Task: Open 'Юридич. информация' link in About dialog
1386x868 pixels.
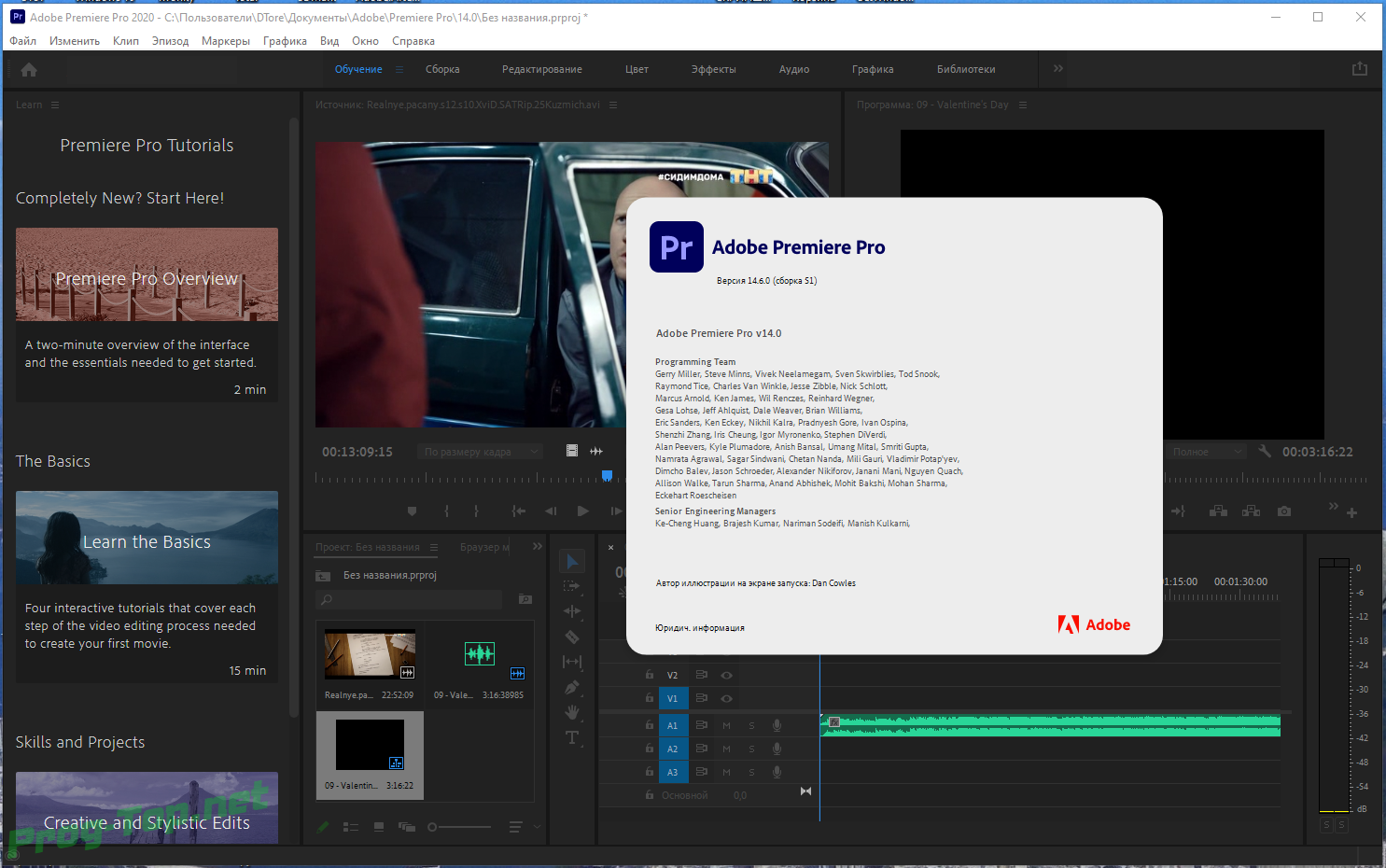Action: click(x=700, y=628)
